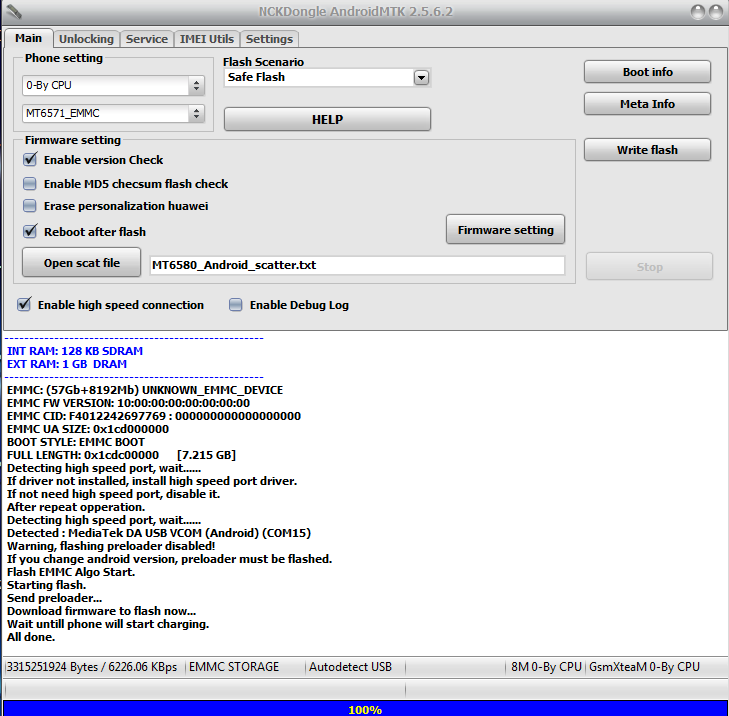Click the EMMC CID log line
Image resolution: width=729 pixels, height=716 pixels.
(x=154, y=416)
